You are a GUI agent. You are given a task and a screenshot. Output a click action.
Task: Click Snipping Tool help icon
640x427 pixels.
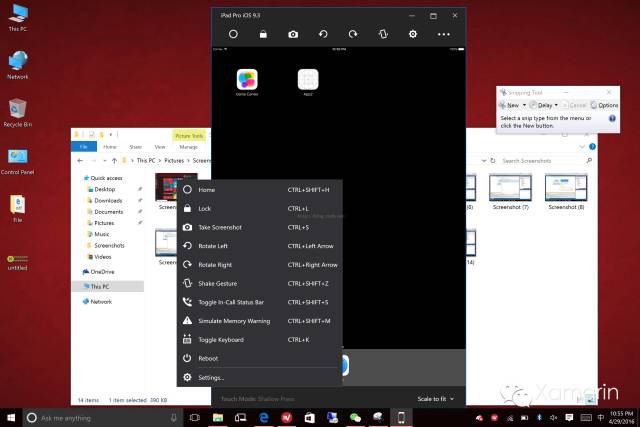[x=612, y=119]
